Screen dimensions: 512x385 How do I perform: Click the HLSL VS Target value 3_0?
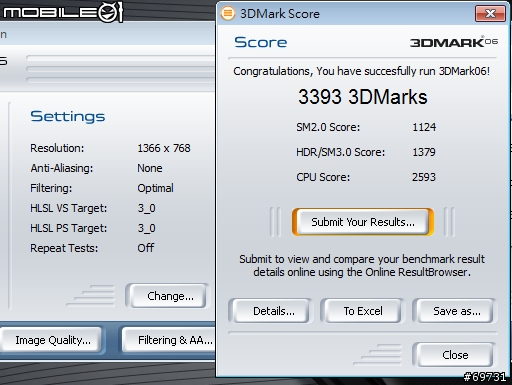pos(146,208)
